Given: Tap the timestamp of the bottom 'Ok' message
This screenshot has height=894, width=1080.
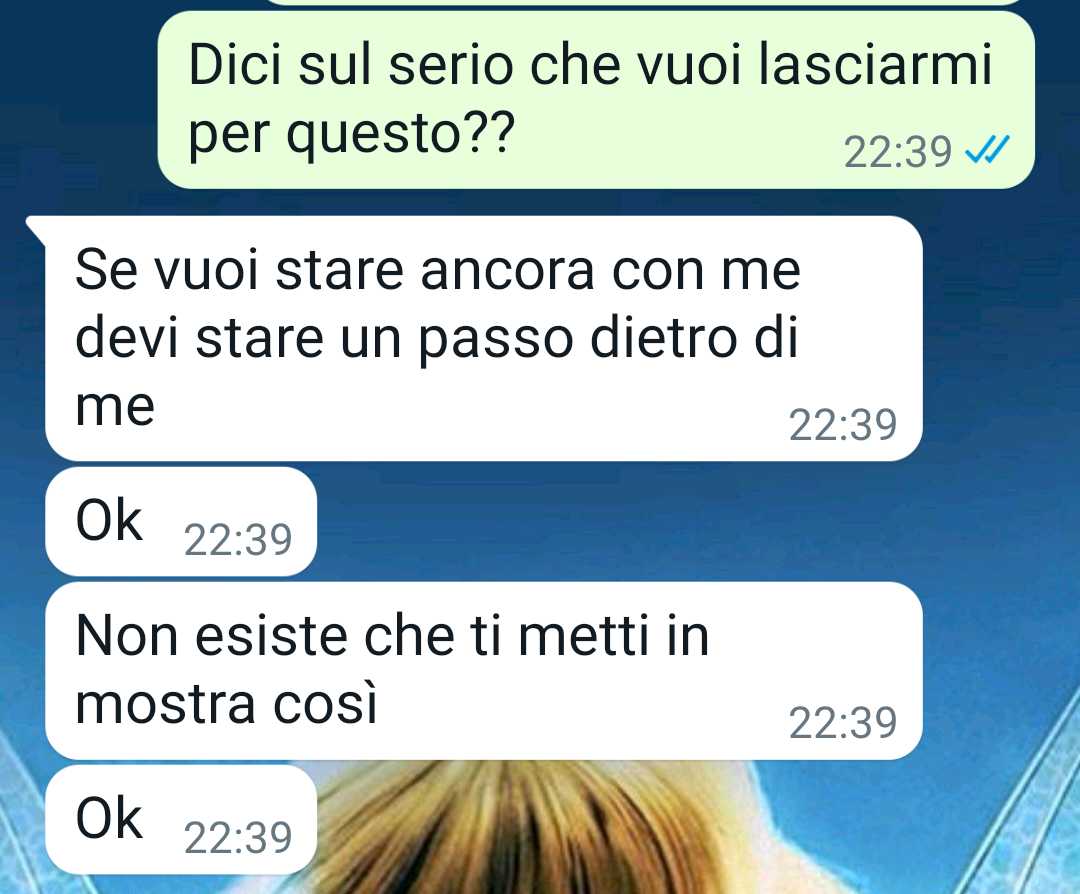Looking at the screenshot, I should tap(238, 838).
